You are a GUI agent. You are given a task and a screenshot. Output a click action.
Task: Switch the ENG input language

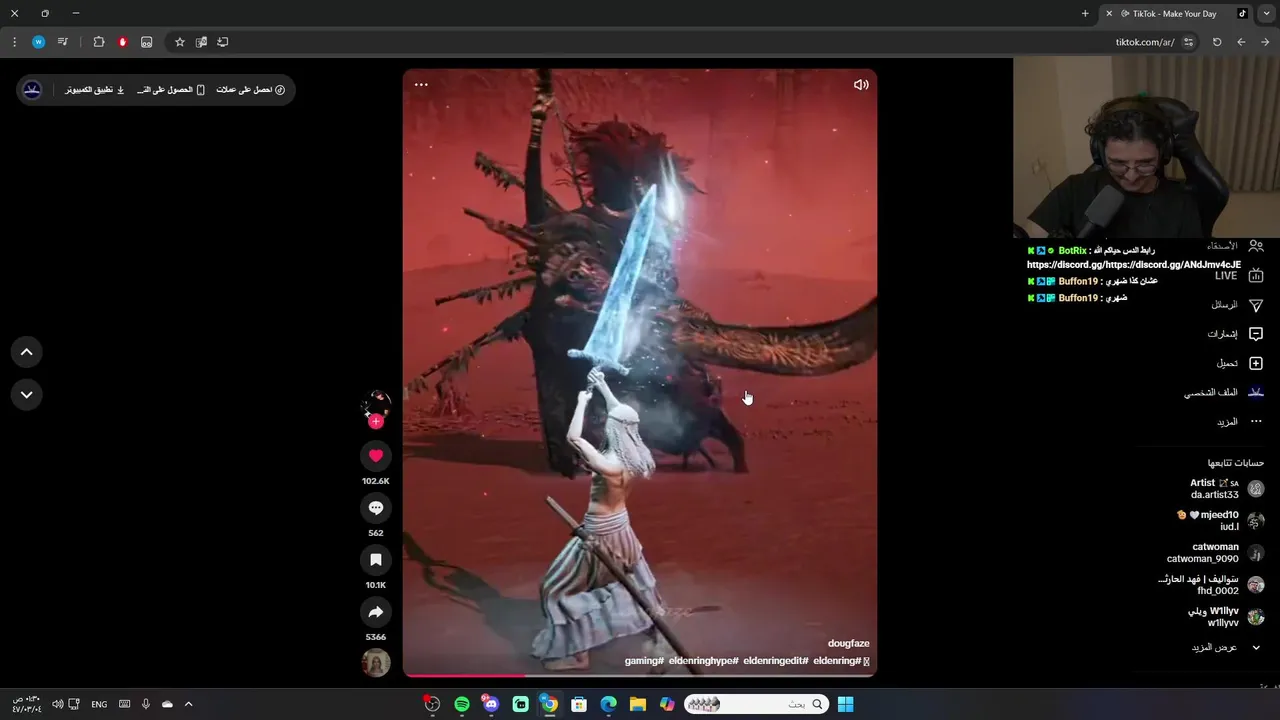[x=99, y=704]
